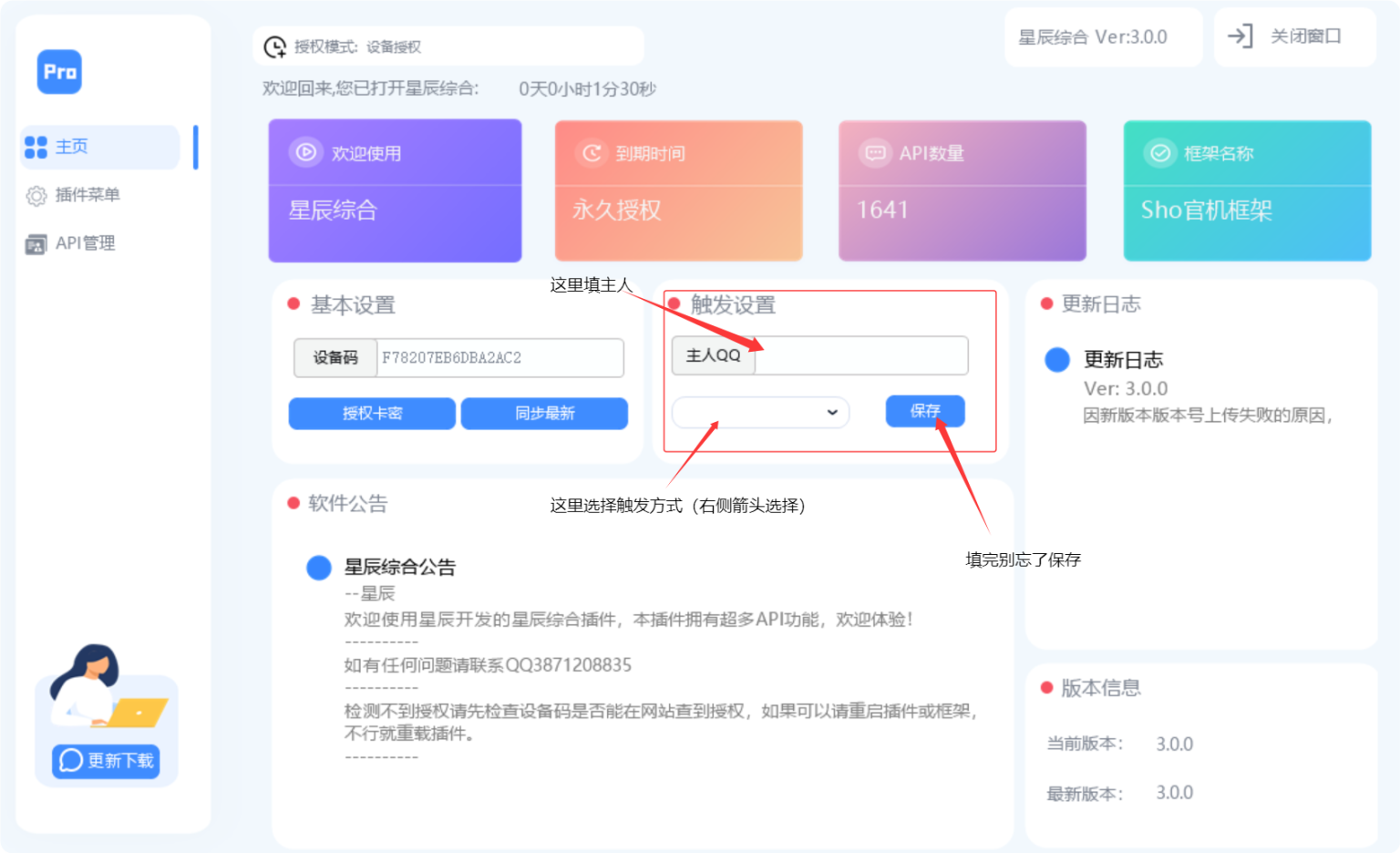Click the dropdown chevron arrow in 触发设置
The width and height of the screenshot is (1400, 853).
(832, 412)
